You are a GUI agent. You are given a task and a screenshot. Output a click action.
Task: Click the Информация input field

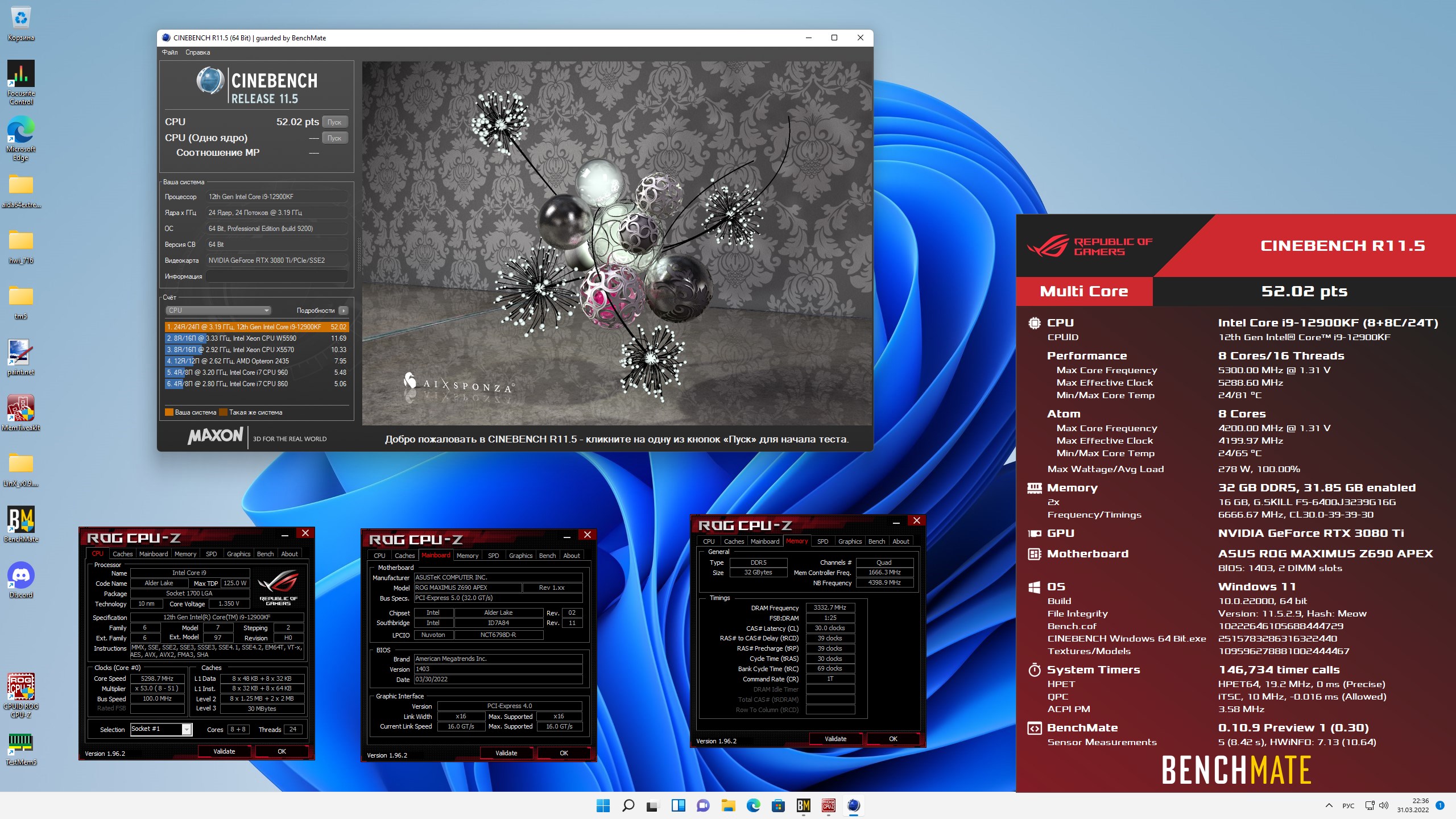pyautogui.click(x=277, y=276)
